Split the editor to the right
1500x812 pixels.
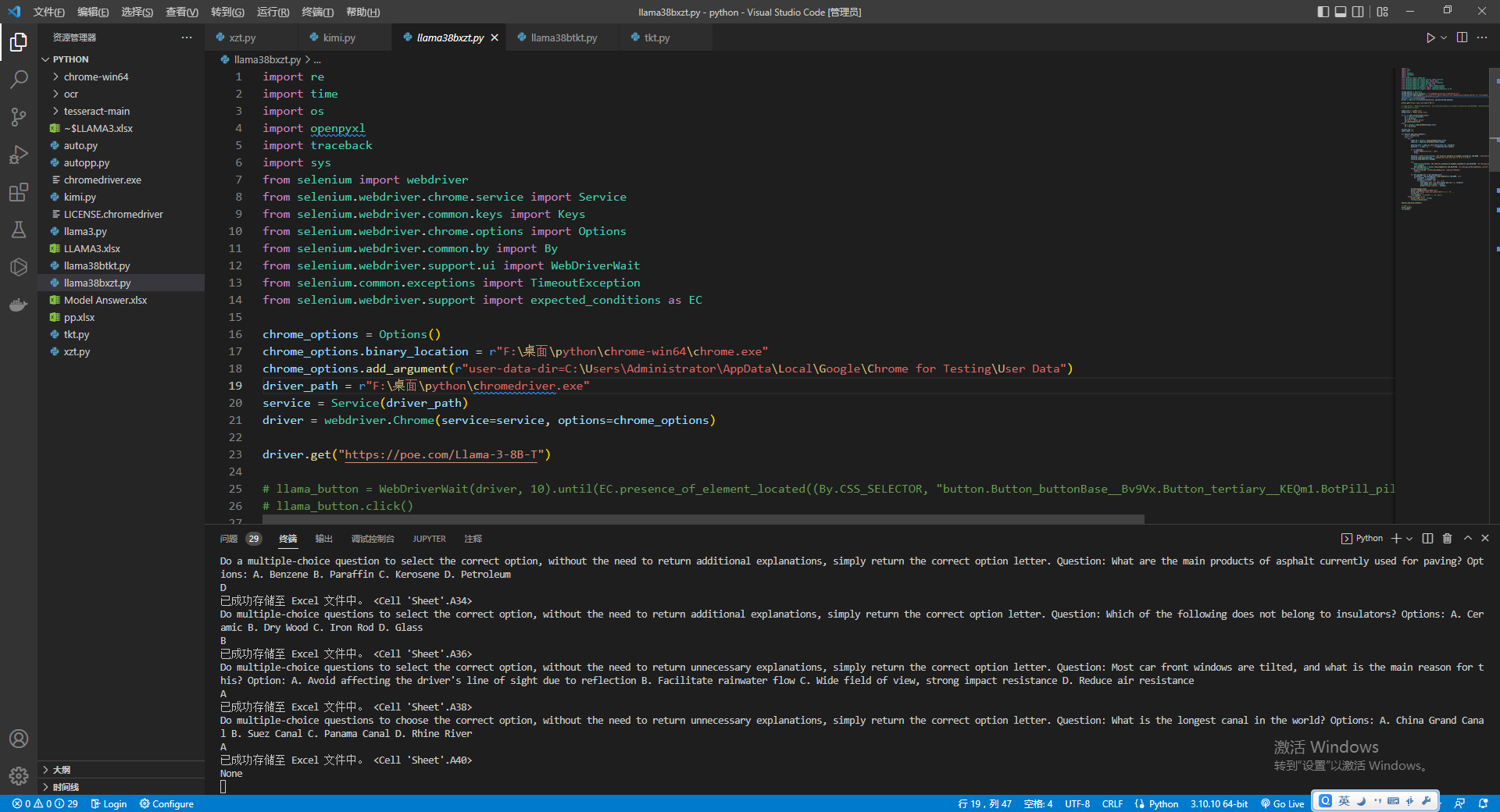tap(1462, 37)
